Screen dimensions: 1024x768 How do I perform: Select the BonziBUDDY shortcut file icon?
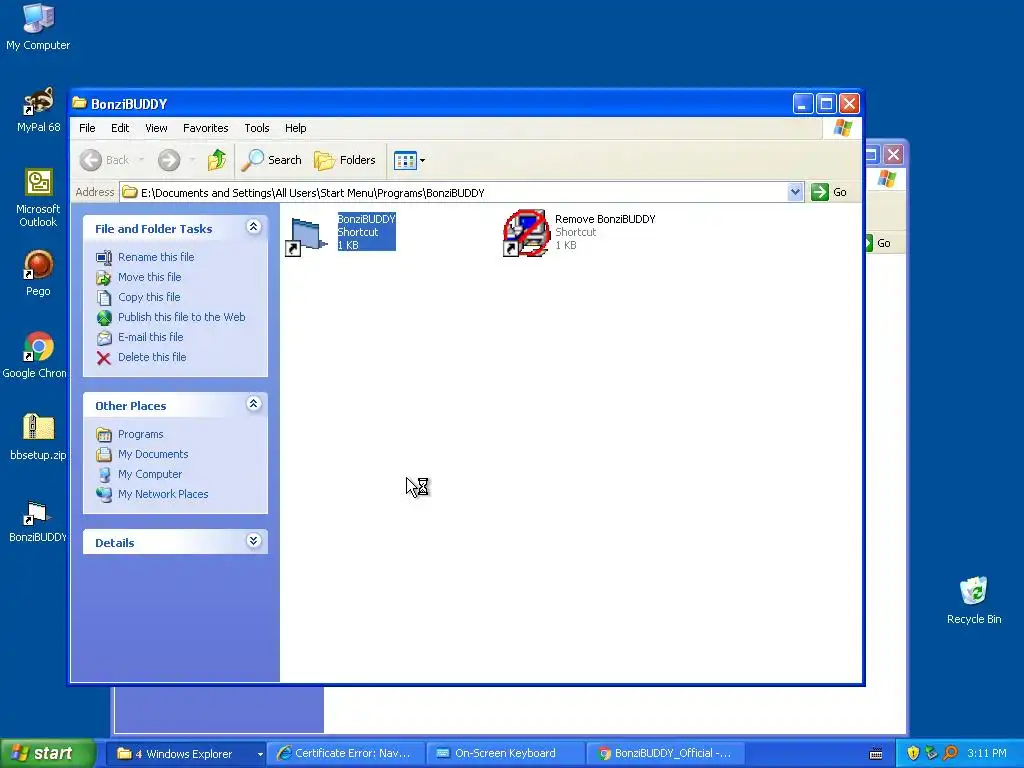click(x=306, y=236)
